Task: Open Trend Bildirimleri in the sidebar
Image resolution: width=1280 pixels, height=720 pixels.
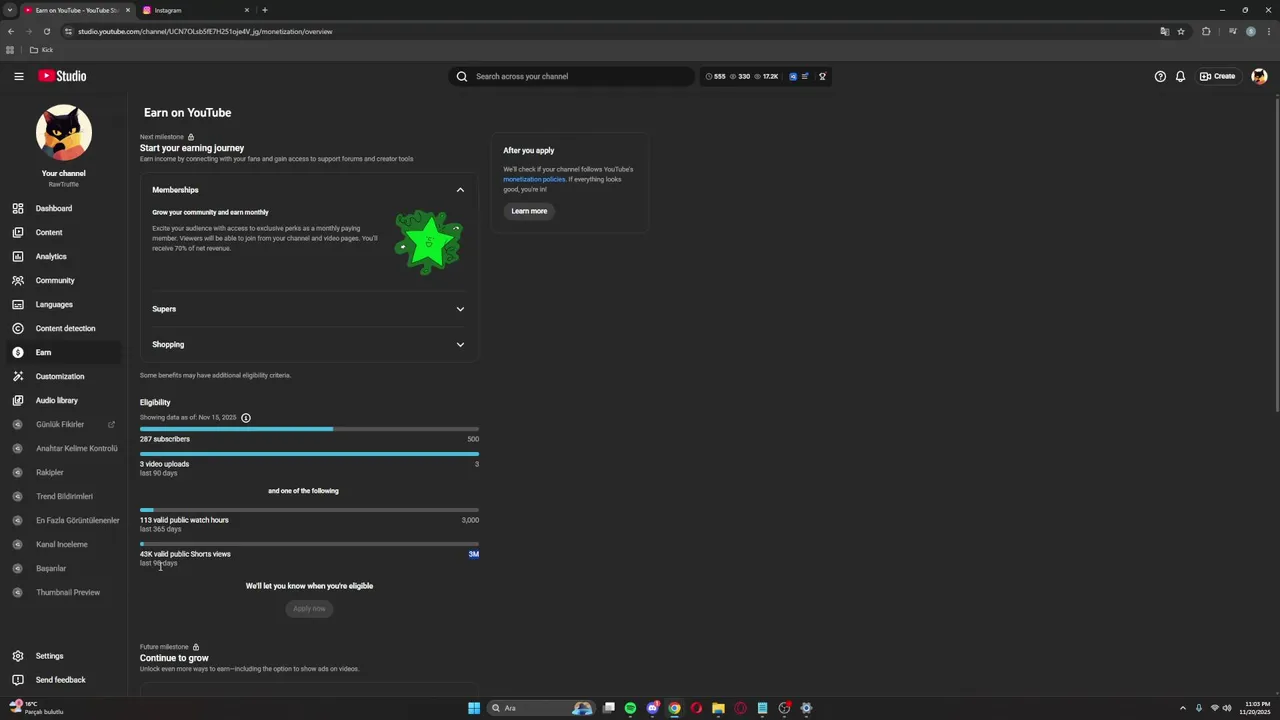Action: [64, 496]
